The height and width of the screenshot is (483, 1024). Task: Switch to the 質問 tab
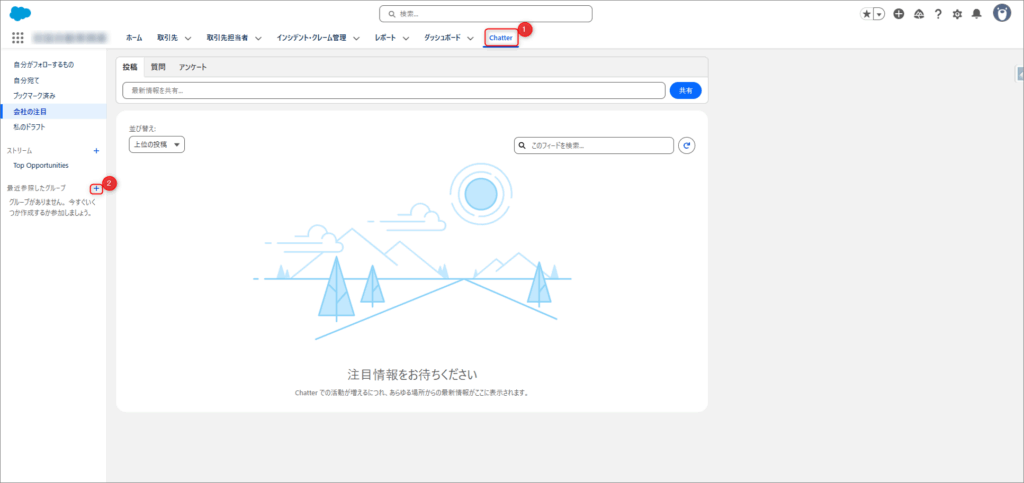(158, 67)
